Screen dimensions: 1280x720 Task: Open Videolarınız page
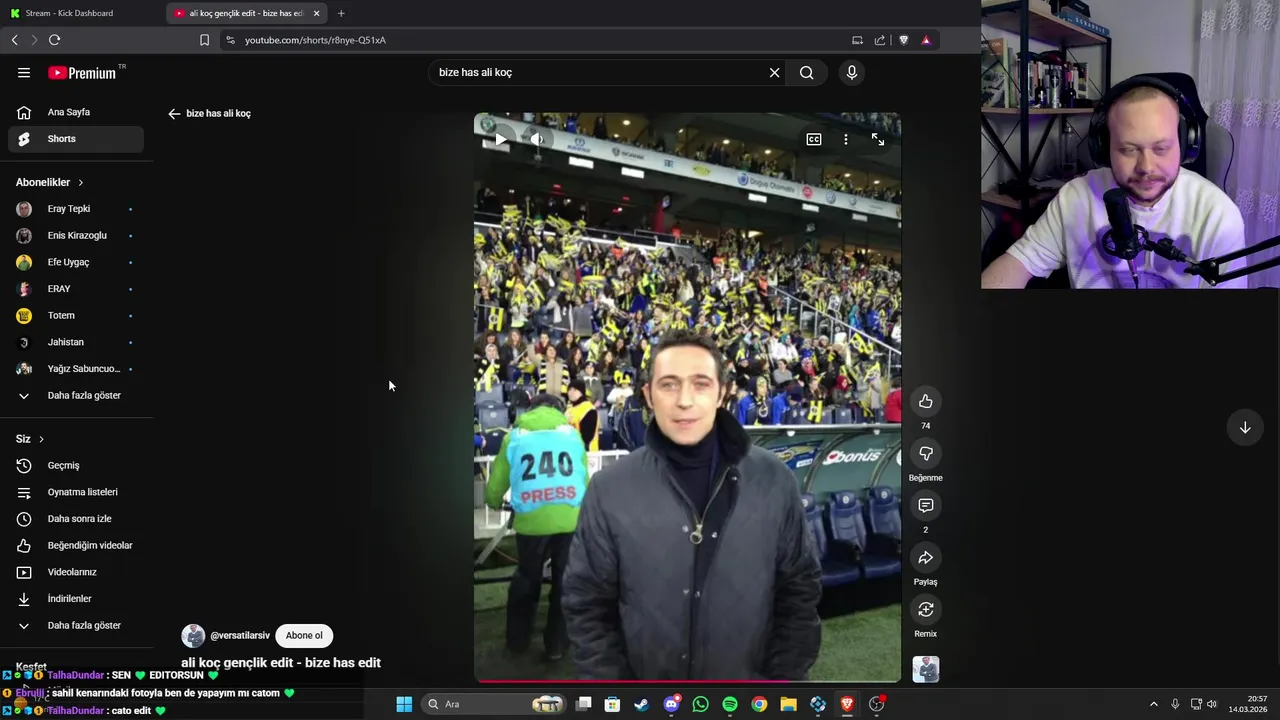(76, 572)
